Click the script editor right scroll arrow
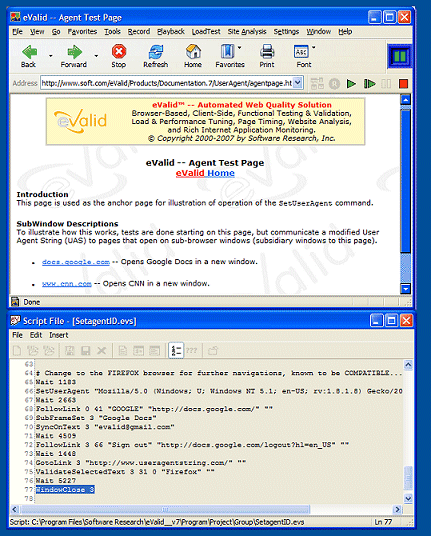The image size is (431, 536). (397, 509)
